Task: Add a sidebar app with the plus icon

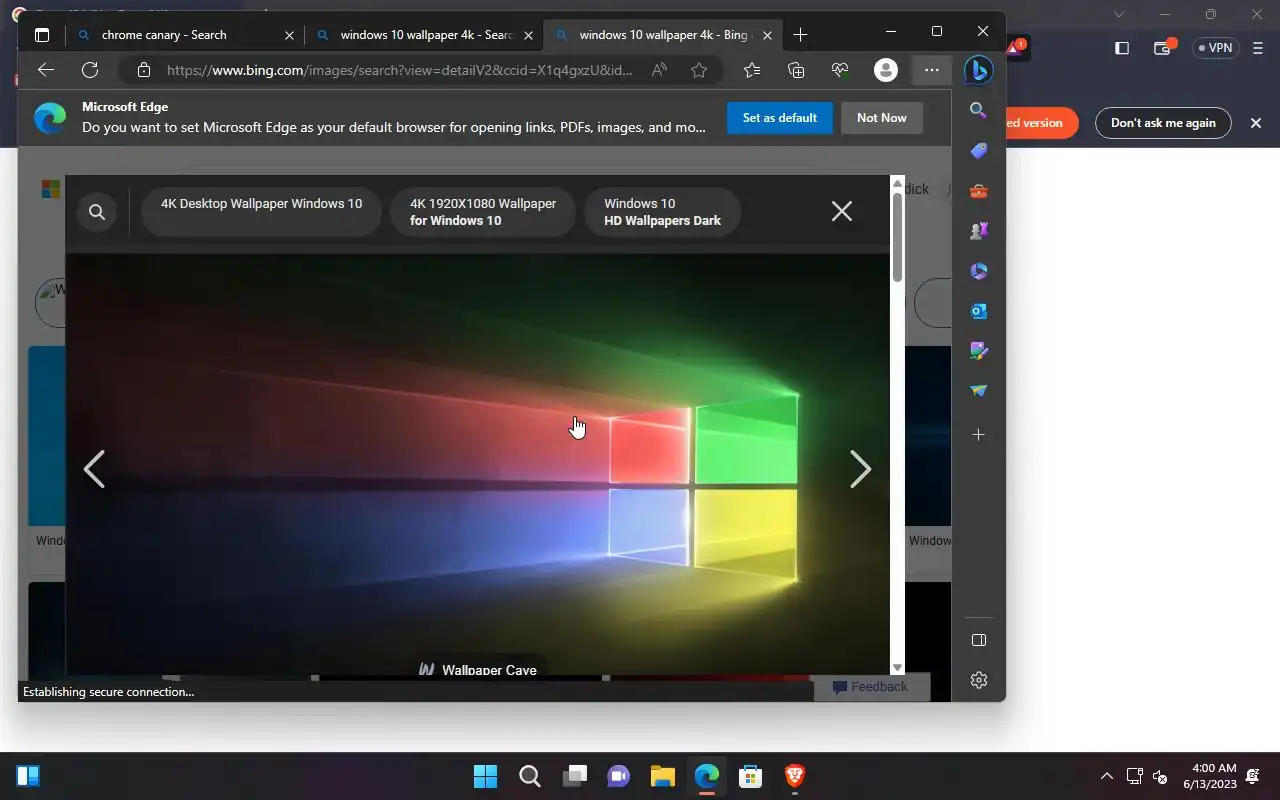Action: coord(978,434)
